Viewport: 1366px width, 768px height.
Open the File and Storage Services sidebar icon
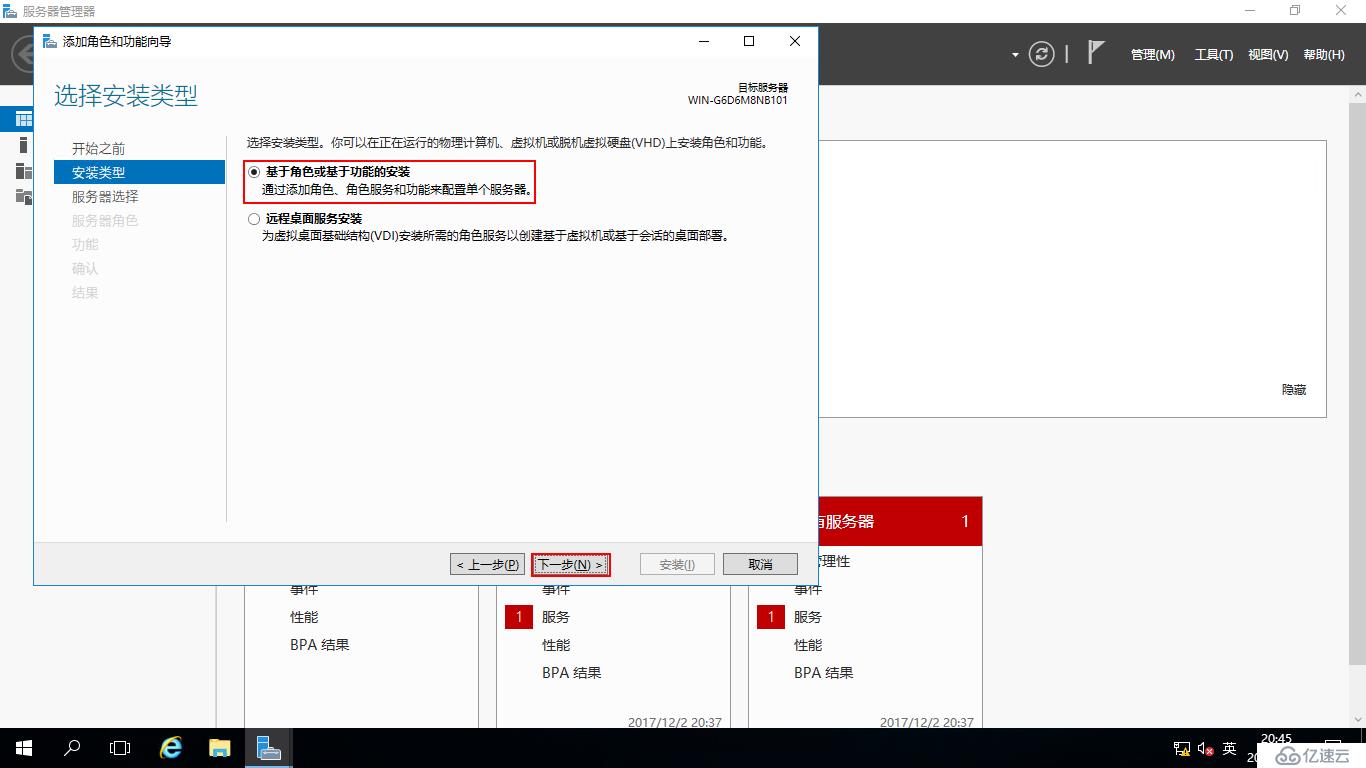(x=23, y=196)
